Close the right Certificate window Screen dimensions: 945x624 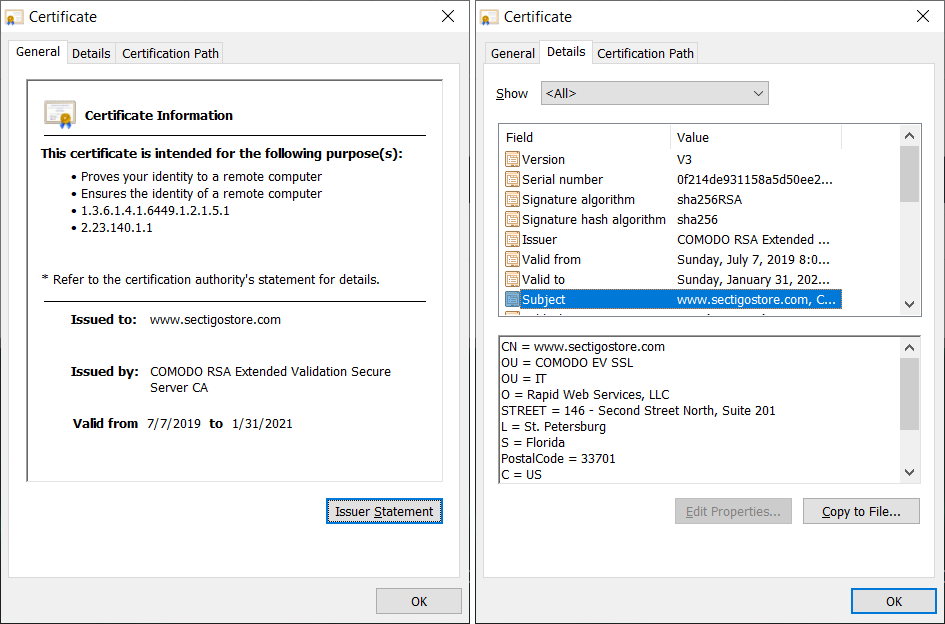click(923, 16)
